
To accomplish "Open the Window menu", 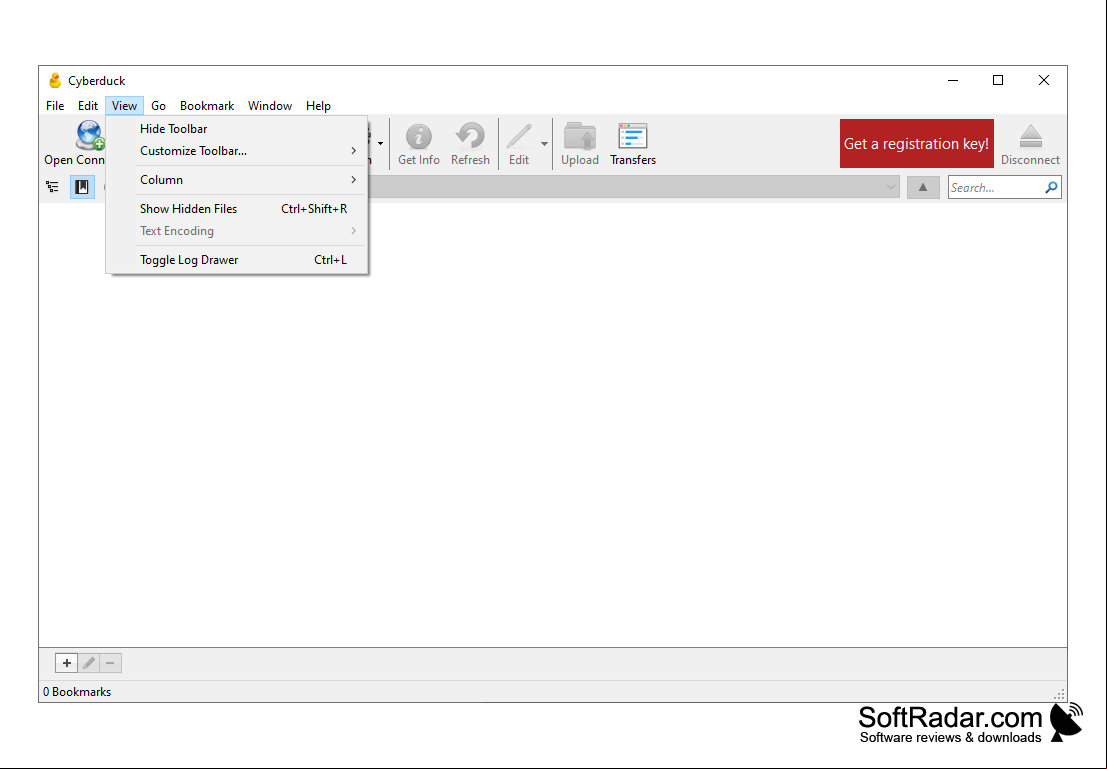I will click(x=270, y=106).
